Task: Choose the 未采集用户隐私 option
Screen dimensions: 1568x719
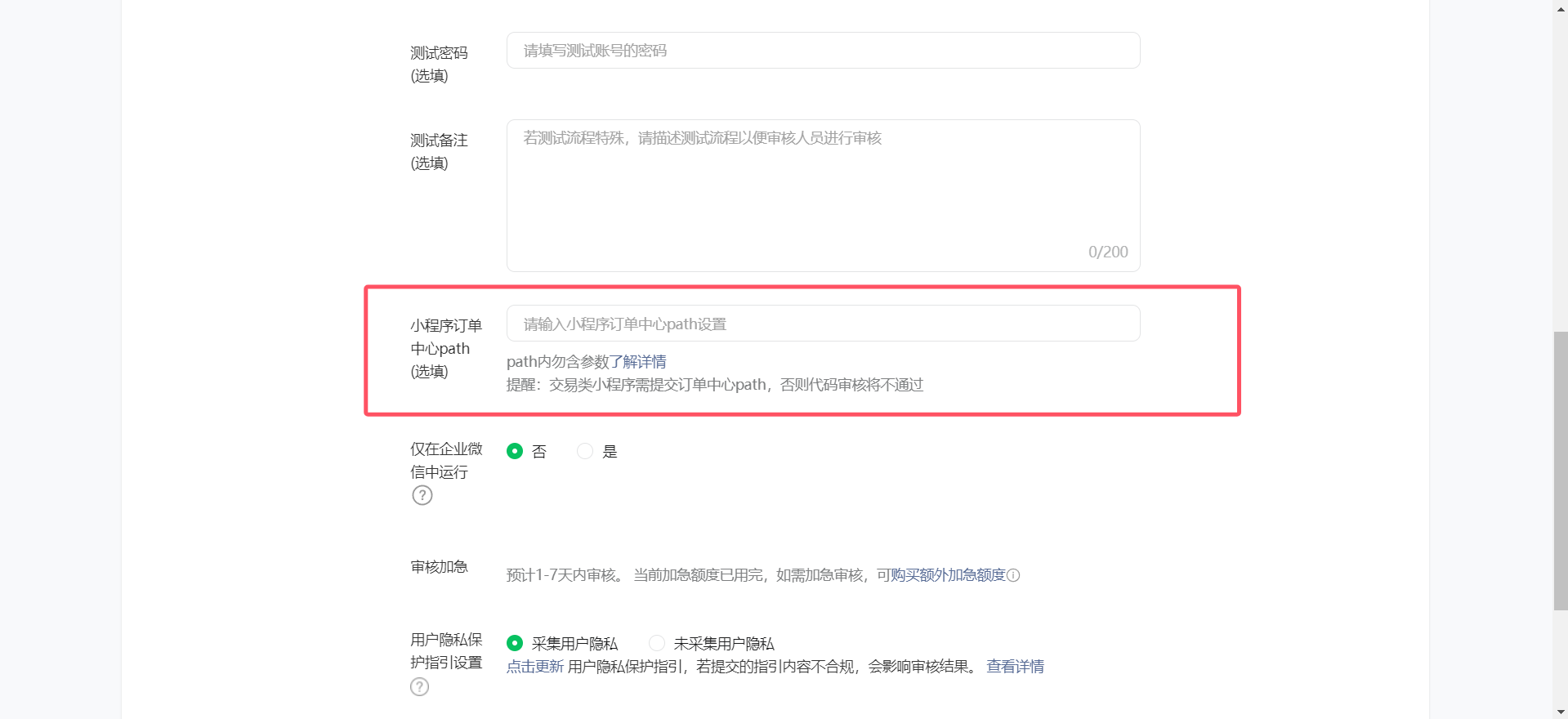Action: tap(657, 643)
